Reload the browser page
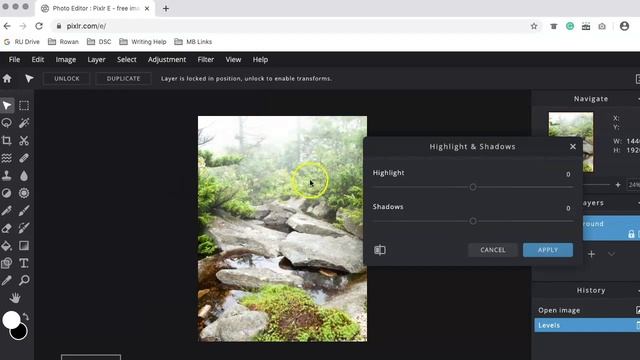Screen dimensions: 640x360 (39, 26)
